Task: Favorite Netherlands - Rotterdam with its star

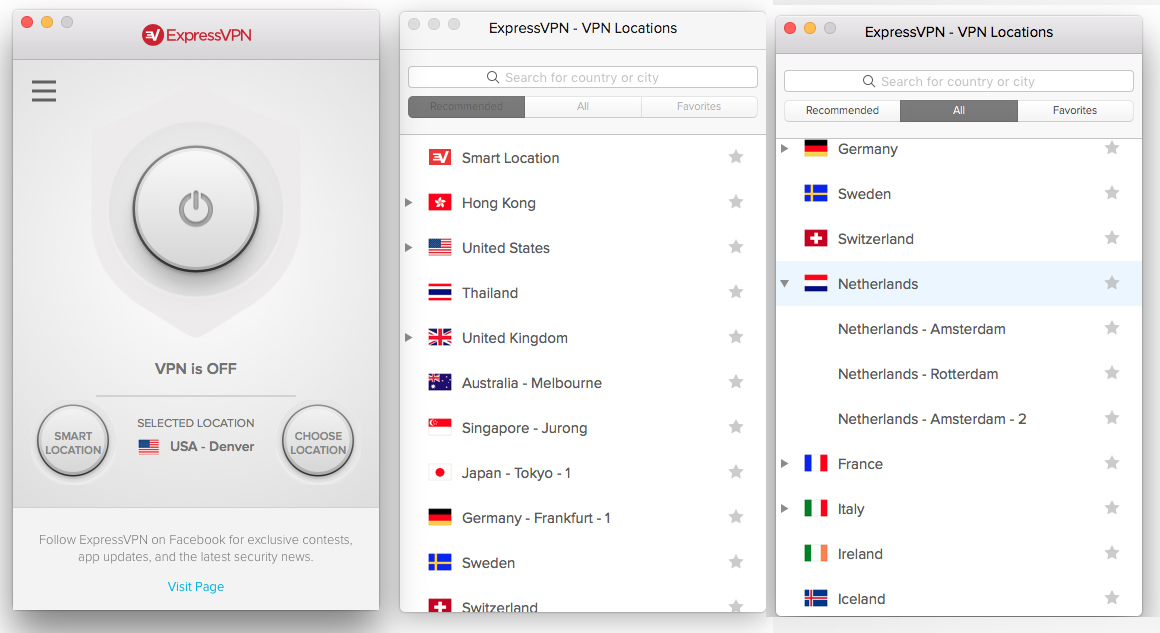Action: [x=1111, y=373]
